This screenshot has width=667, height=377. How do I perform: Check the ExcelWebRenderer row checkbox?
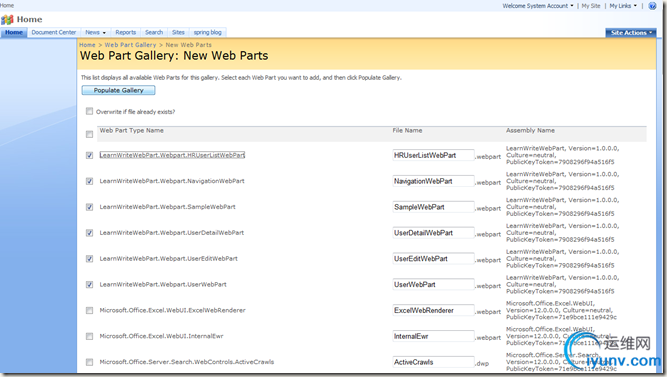click(89, 311)
